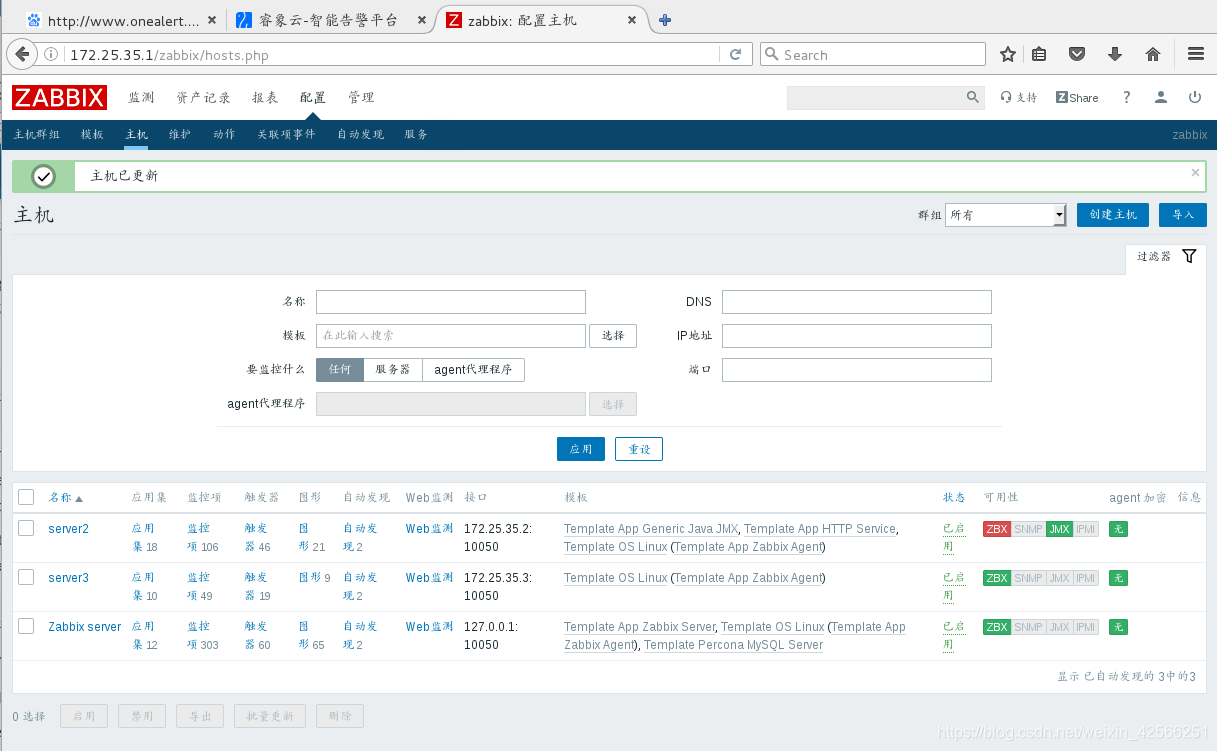The image size is (1217, 751).
Task: Open the 群组 dropdown
Action: pos(1006,215)
